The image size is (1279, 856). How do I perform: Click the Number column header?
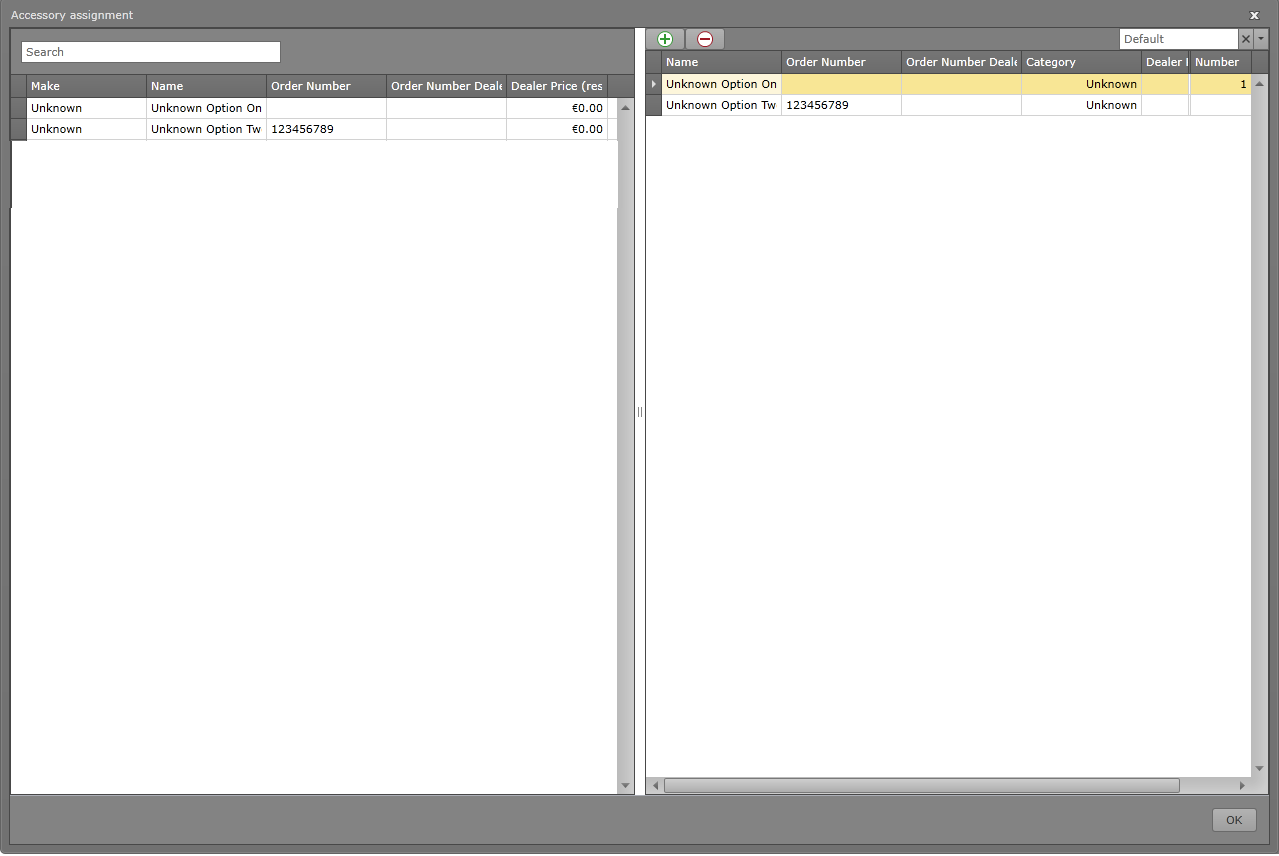[1221, 62]
